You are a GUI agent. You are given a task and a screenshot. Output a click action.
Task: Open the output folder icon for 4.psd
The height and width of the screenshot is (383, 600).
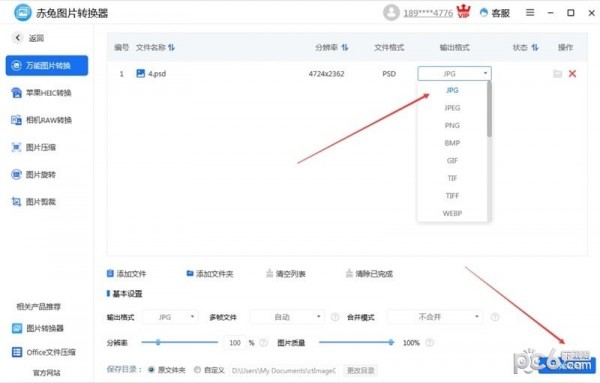[x=558, y=73]
